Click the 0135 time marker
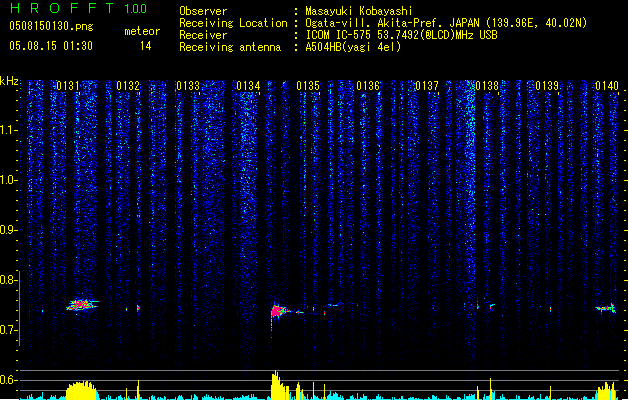 click(x=308, y=85)
